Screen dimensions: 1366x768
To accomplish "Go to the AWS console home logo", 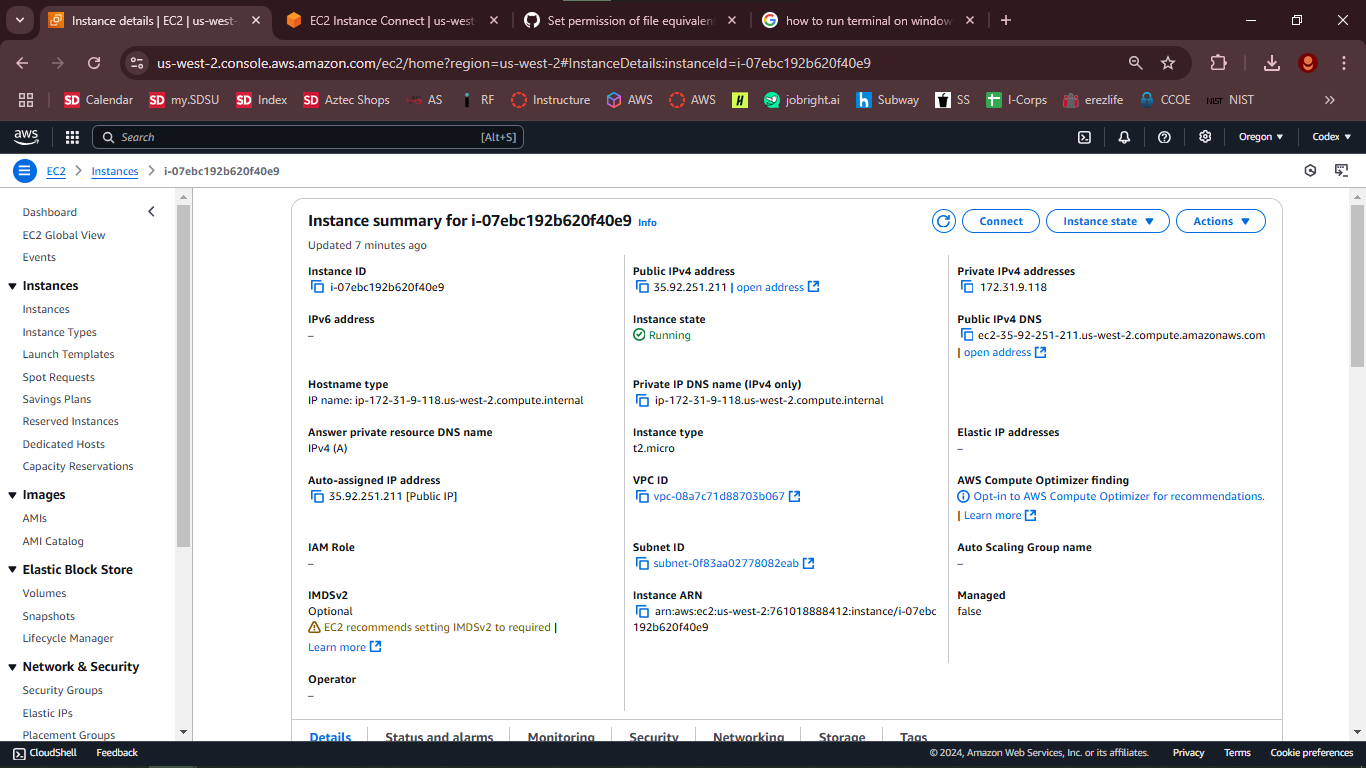I will point(26,137).
